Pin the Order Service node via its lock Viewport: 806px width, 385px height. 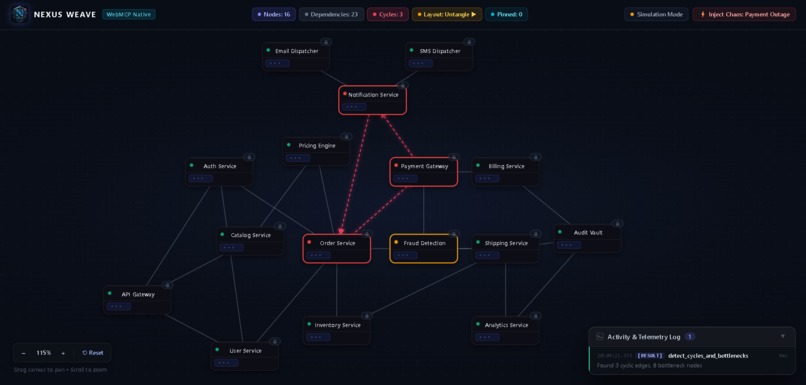(367, 234)
